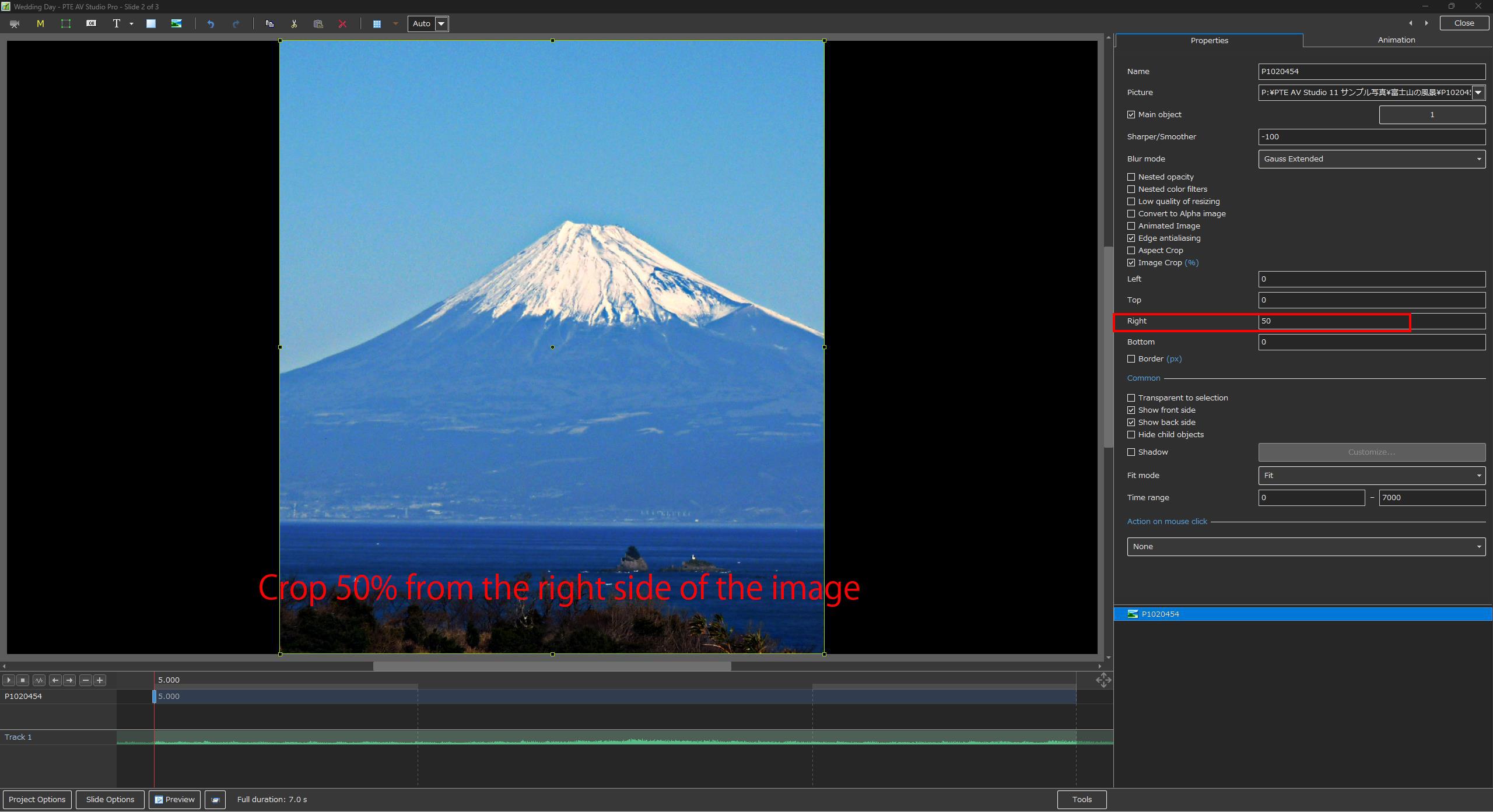This screenshot has height=812, width=1493.
Task: Open Slide Options
Action: click(110, 800)
